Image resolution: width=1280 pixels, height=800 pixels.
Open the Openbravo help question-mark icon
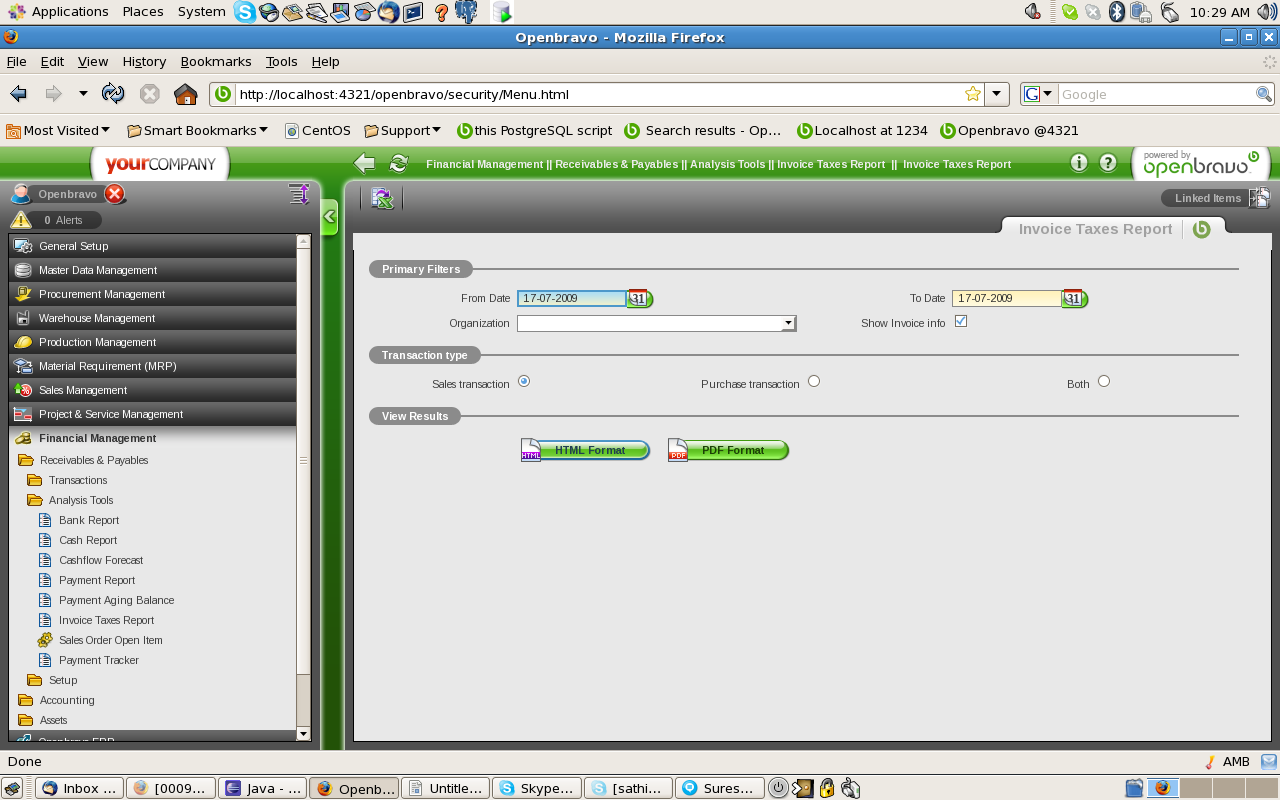(1108, 163)
